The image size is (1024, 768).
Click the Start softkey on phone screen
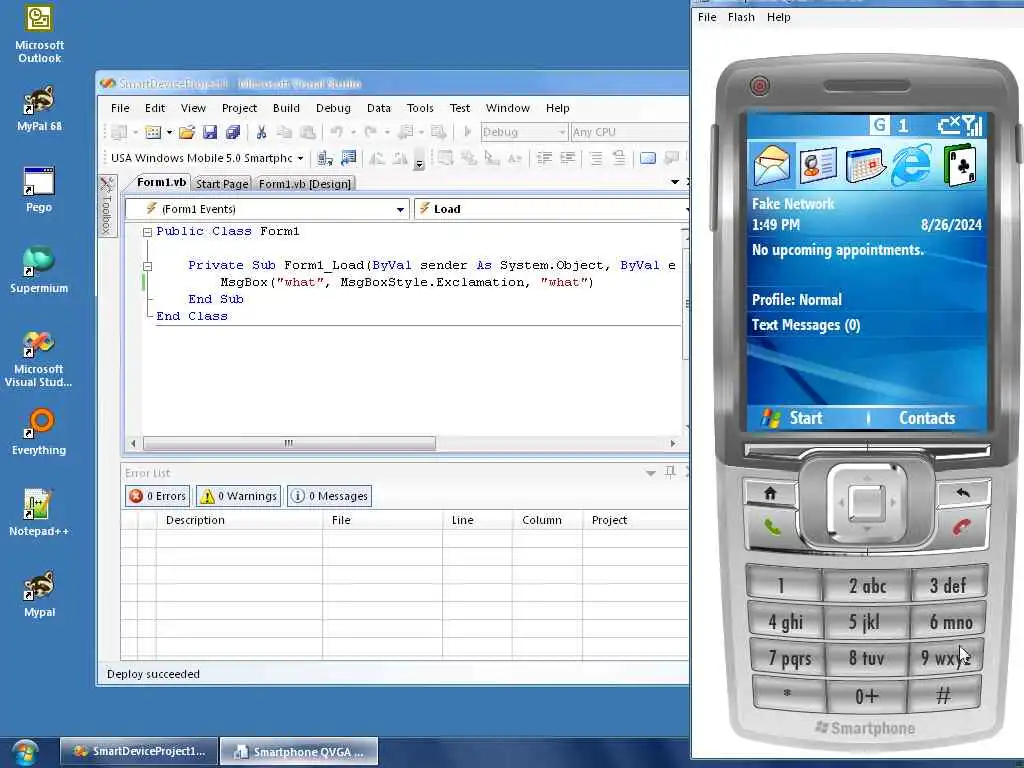point(794,419)
